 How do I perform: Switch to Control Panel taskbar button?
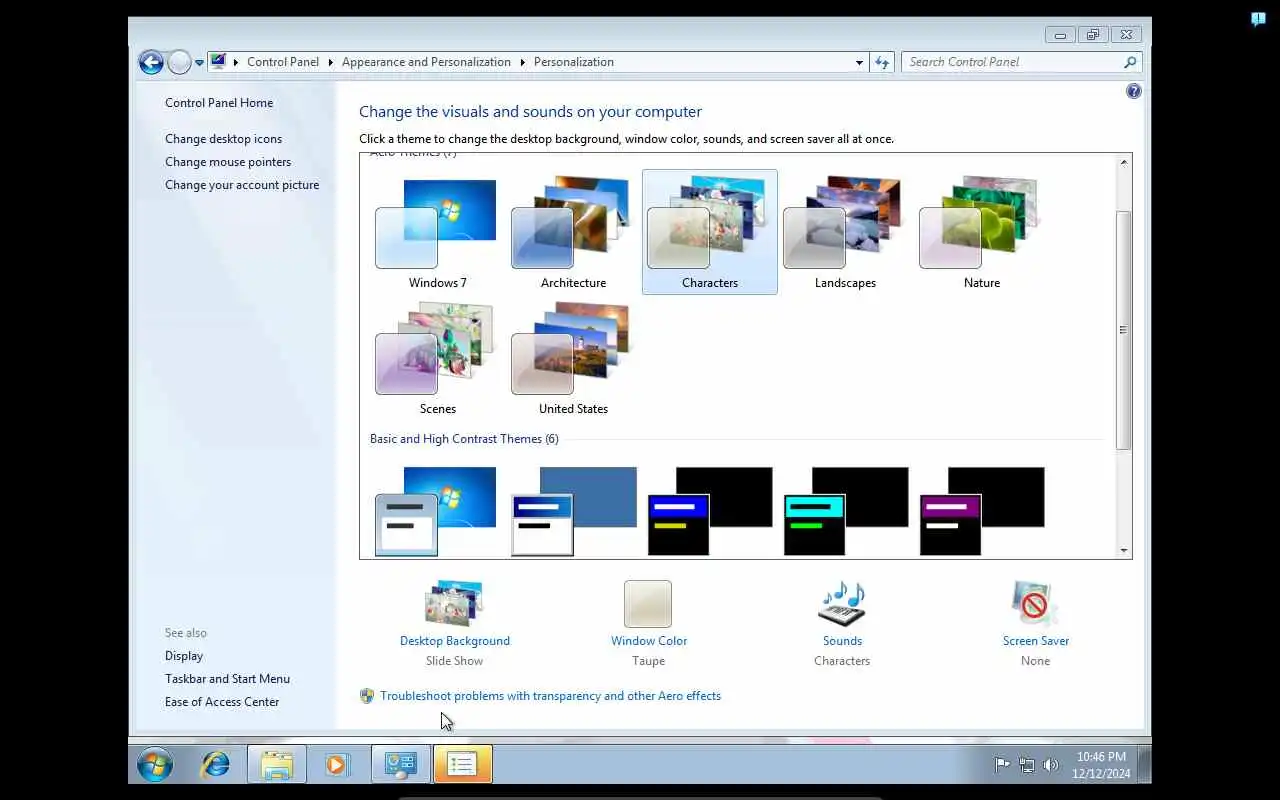click(400, 765)
